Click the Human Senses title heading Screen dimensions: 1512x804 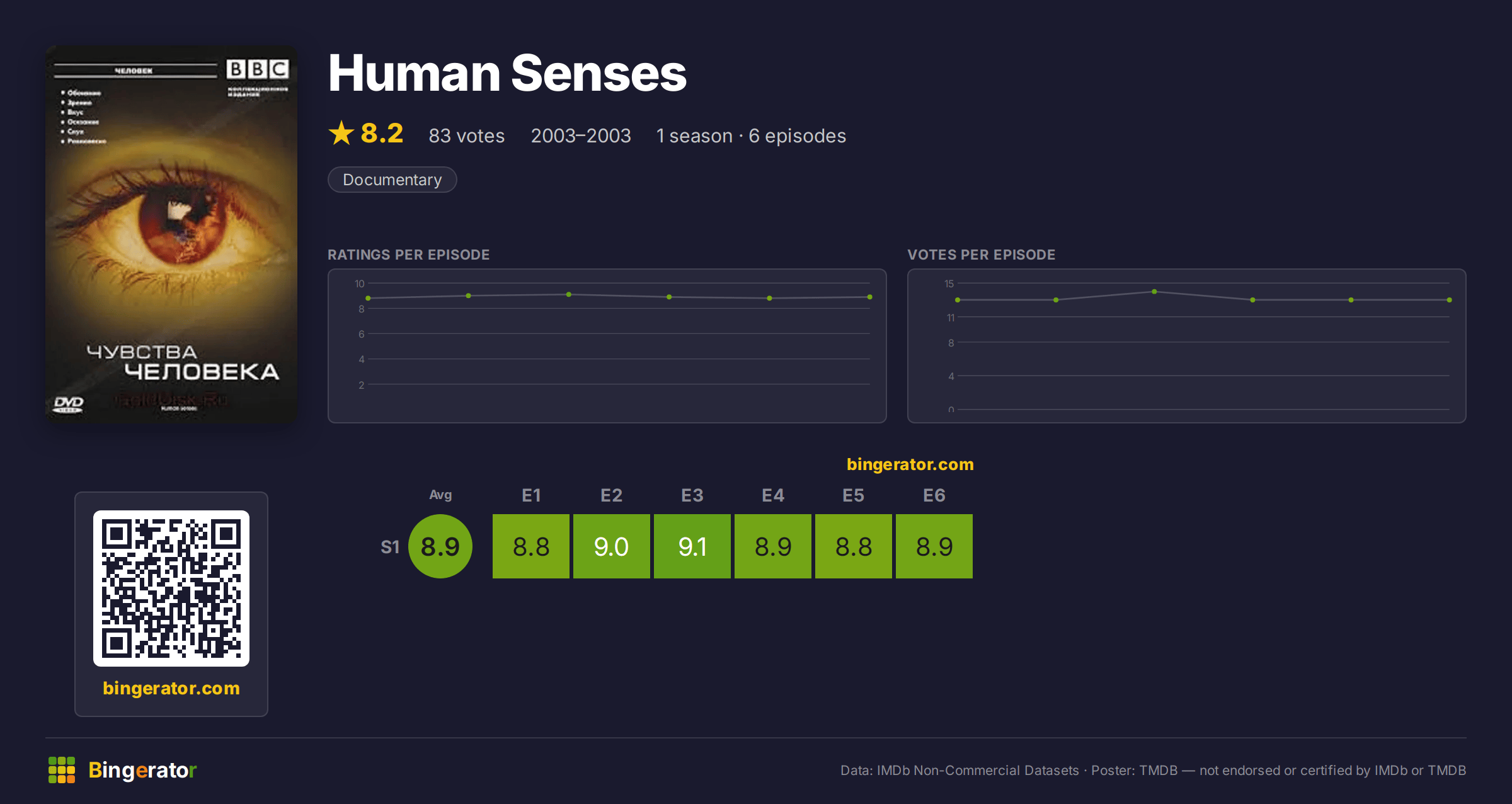[x=508, y=73]
